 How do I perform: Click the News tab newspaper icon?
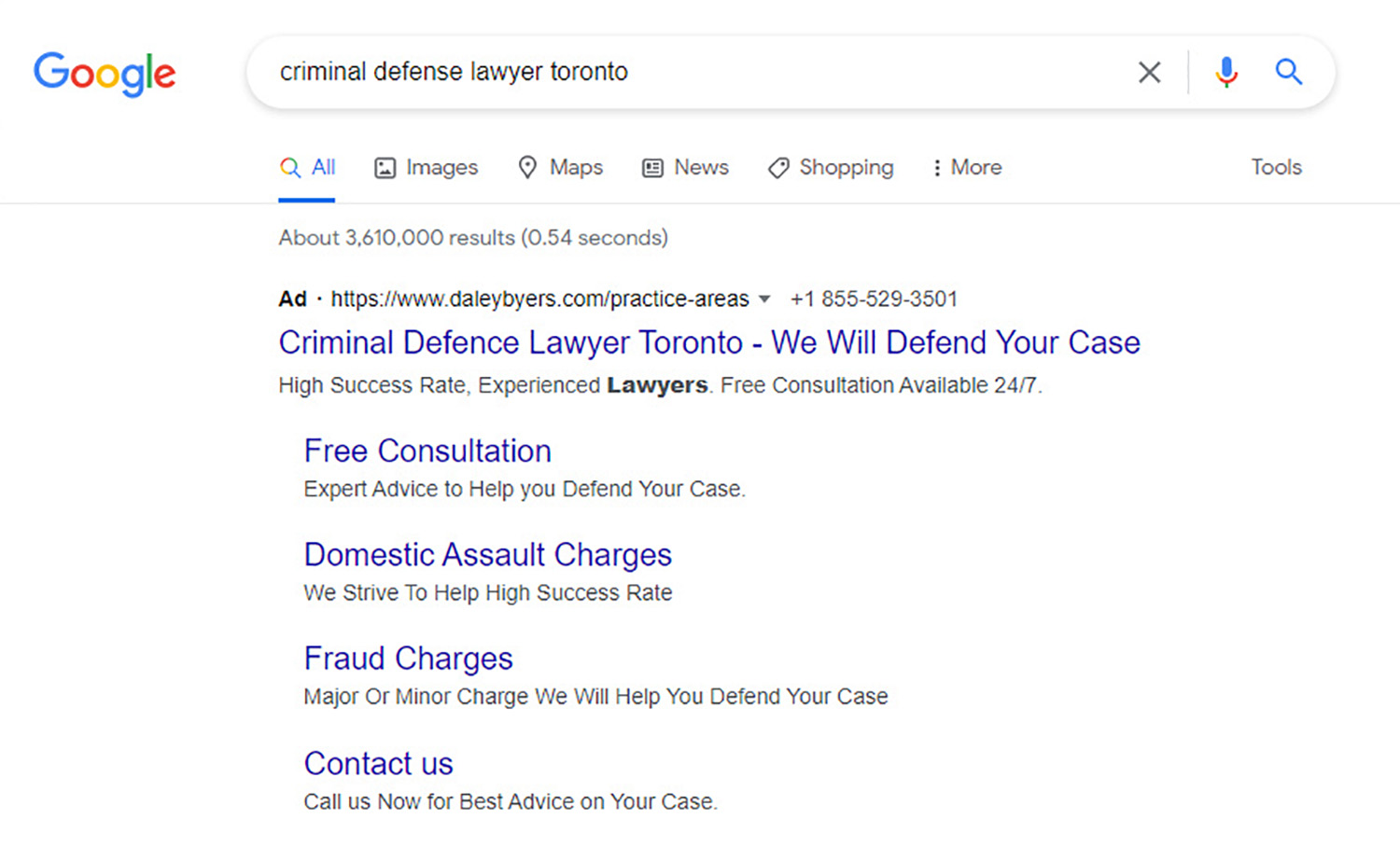(x=652, y=168)
